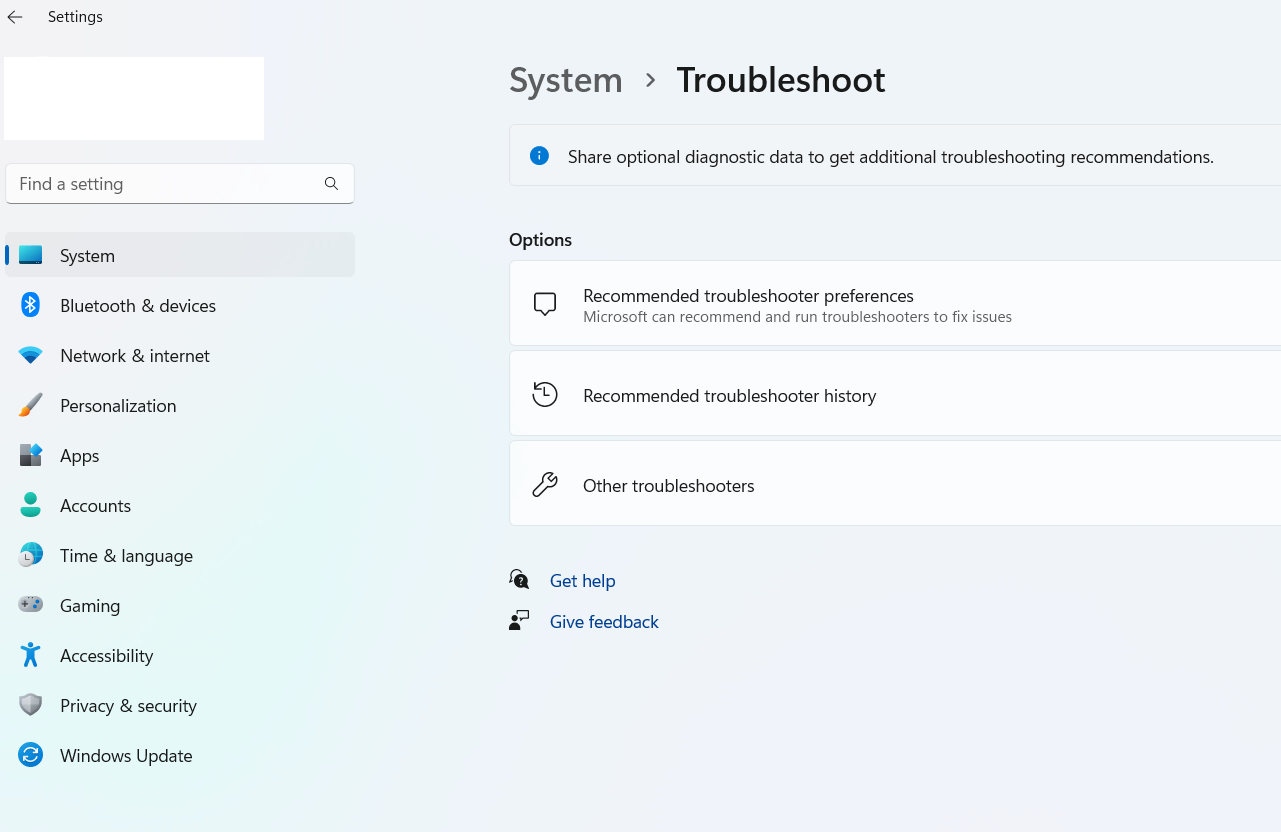Image resolution: width=1281 pixels, height=832 pixels.
Task: Click the Personalization paintbrush icon
Action: (x=30, y=405)
